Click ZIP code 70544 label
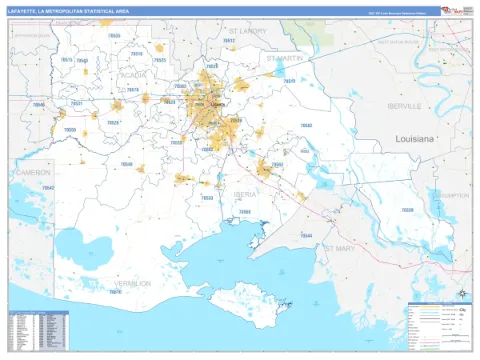The image size is (480, 360). click(x=306, y=236)
